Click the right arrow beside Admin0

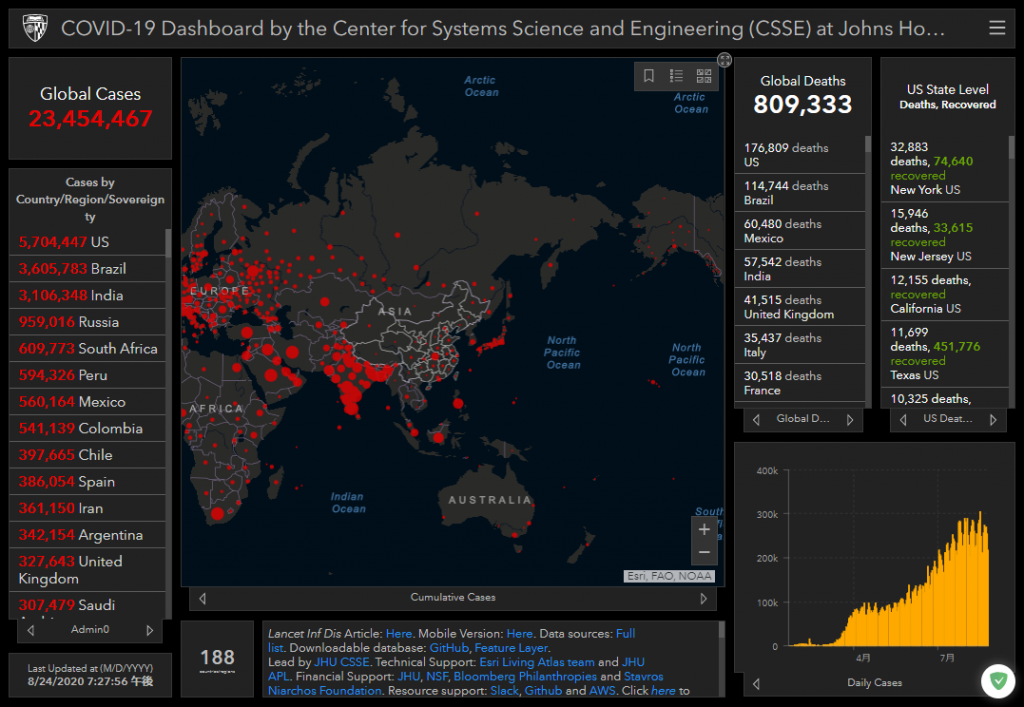[150, 630]
